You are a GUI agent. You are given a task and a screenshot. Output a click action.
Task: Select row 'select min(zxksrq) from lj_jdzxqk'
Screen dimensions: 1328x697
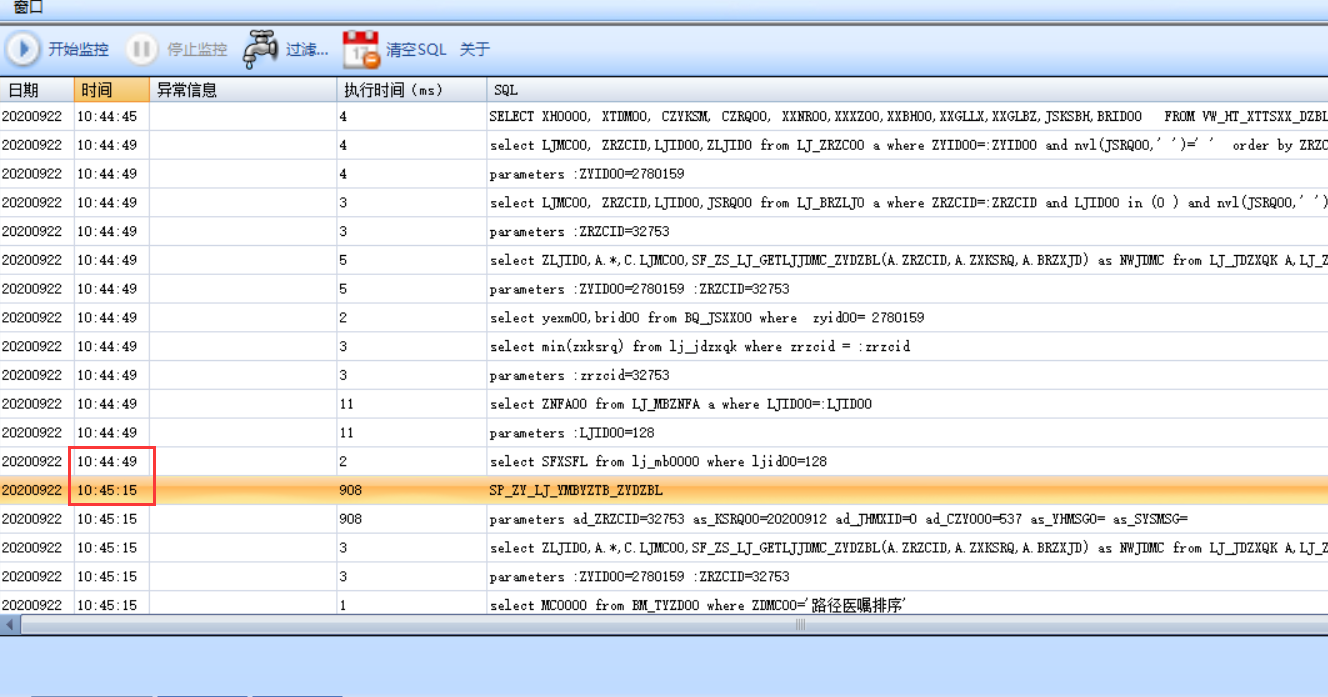(x=664, y=347)
